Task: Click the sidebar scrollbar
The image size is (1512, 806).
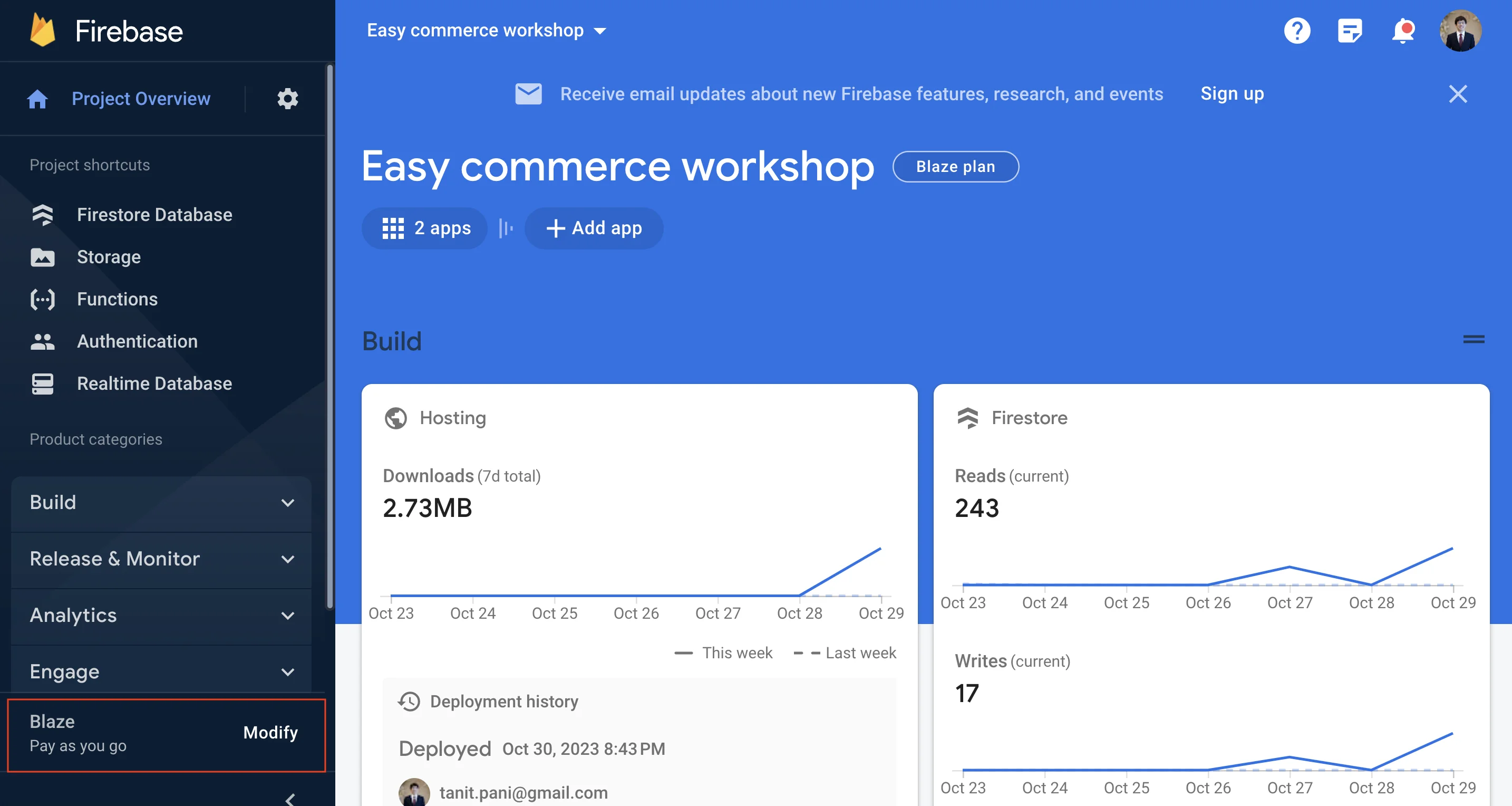Action: pyautogui.click(x=330, y=337)
